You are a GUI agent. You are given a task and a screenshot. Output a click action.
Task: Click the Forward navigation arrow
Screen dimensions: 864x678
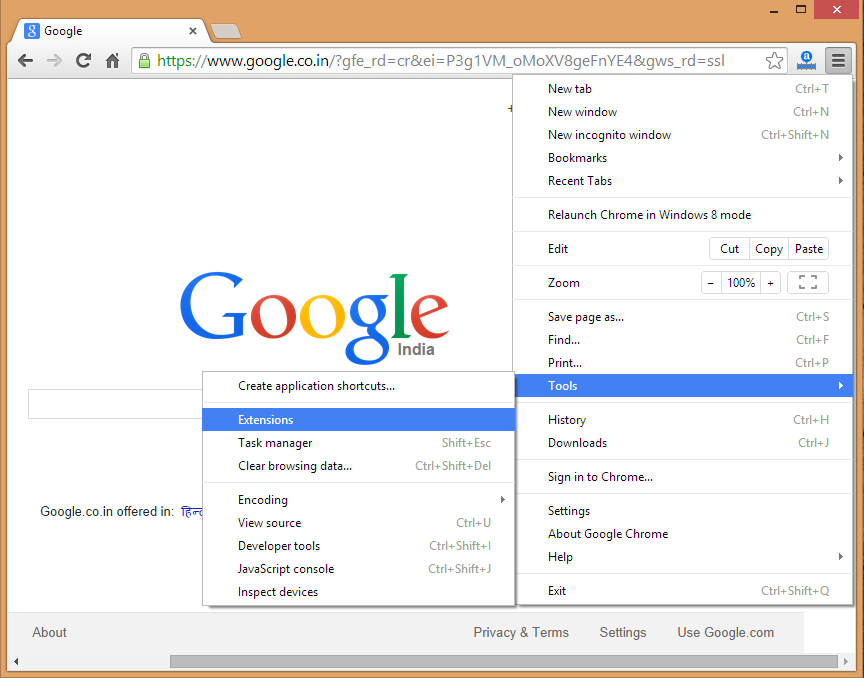[54, 61]
